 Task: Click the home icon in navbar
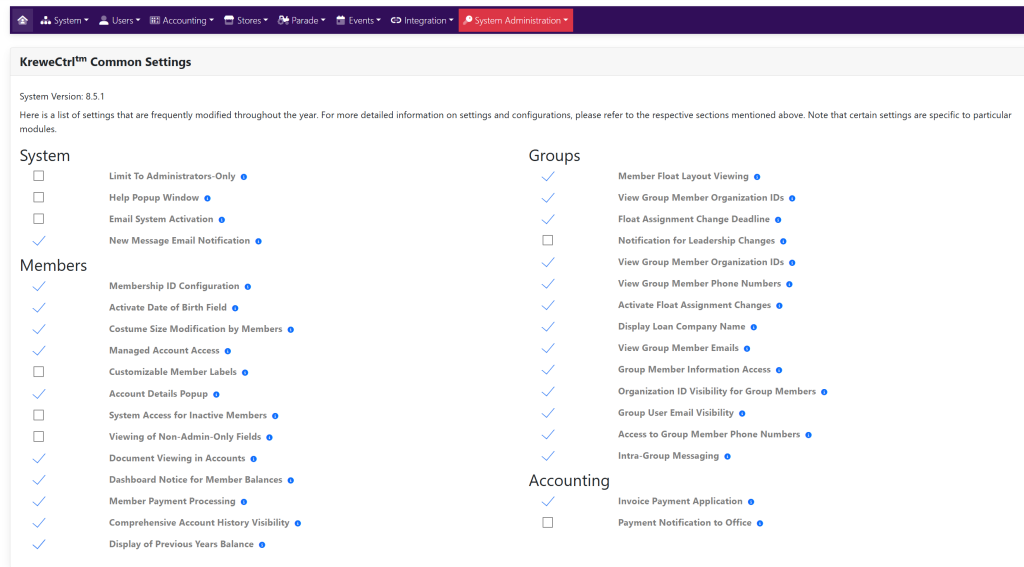[x=22, y=20]
